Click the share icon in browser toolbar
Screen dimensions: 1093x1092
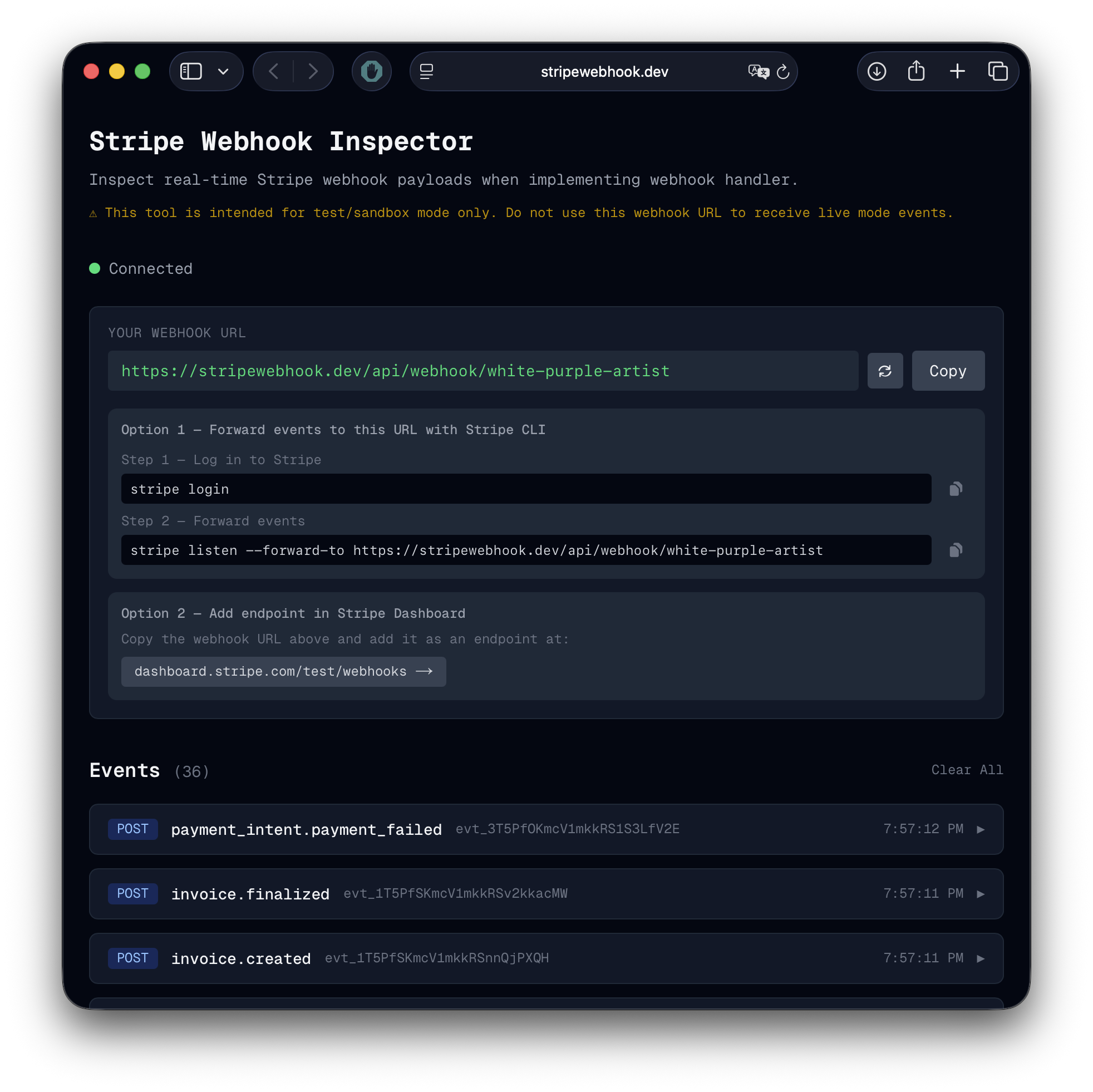coord(917,71)
